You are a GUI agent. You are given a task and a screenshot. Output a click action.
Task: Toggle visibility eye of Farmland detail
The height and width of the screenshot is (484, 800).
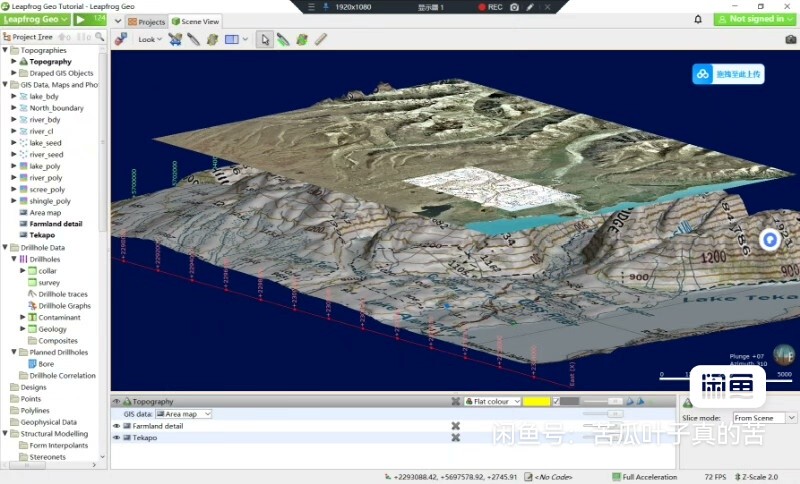(x=116, y=426)
